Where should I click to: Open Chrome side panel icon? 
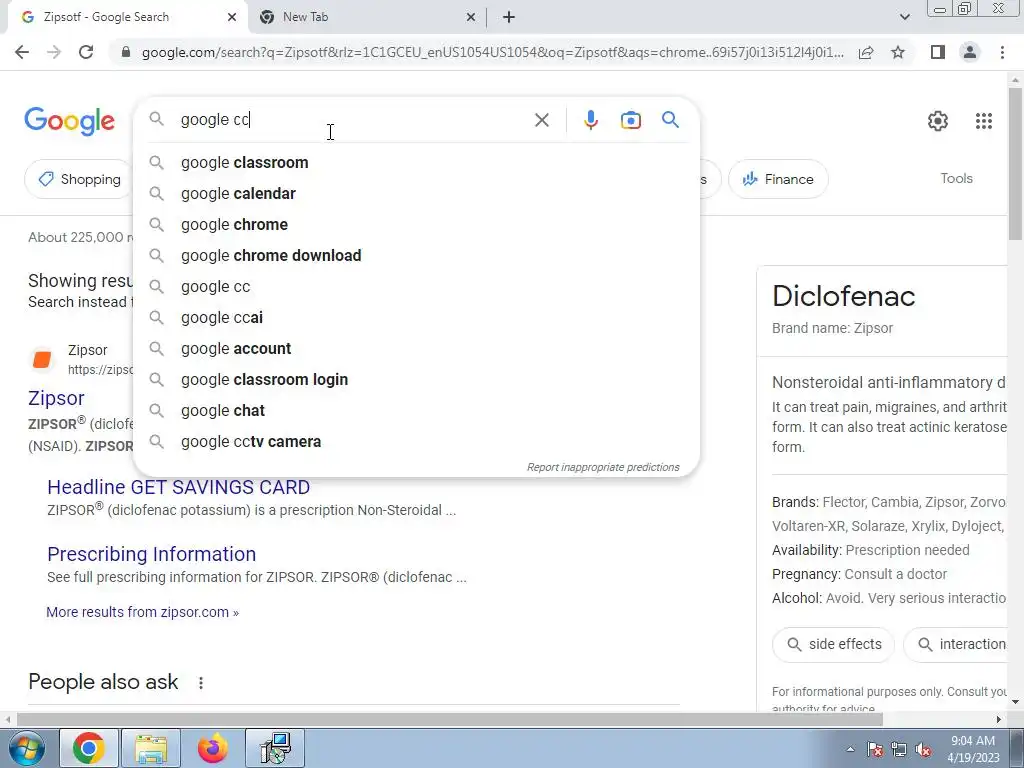(x=938, y=52)
